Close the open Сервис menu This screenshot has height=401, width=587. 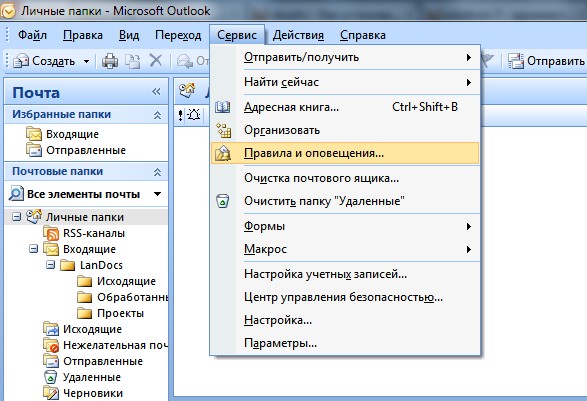click(237, 35)
